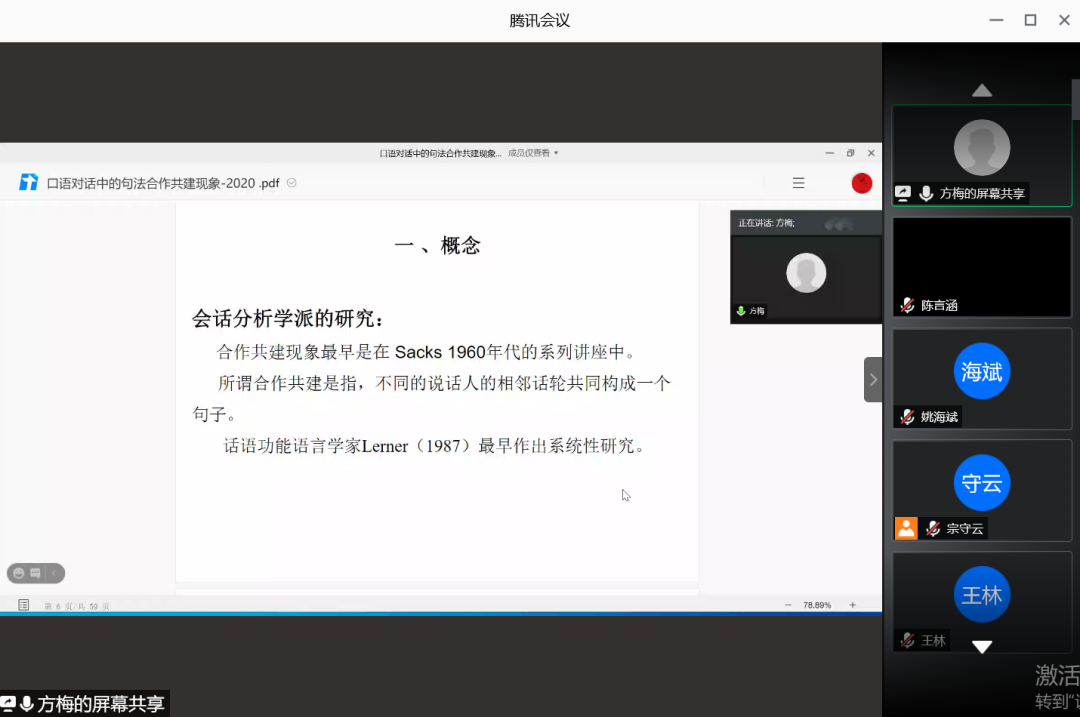1080x717 pixels.
Task: Minimize the shared PDF viewer inner window
Action: pos(829,153)
